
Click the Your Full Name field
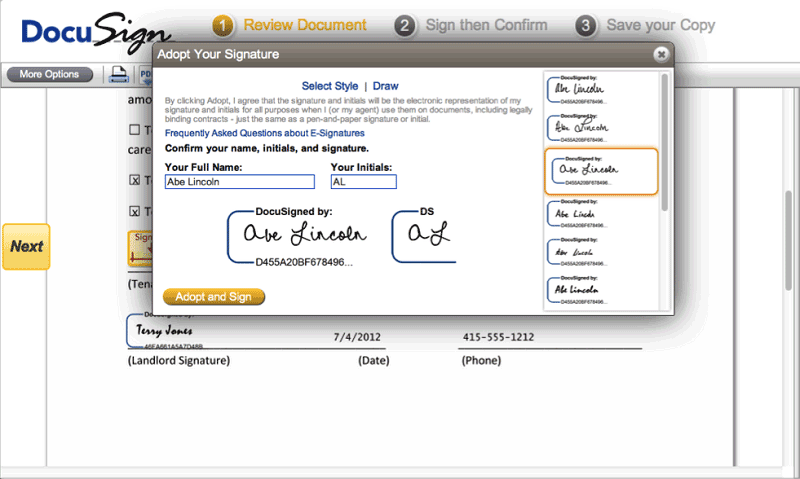click(x=240, y=182)
